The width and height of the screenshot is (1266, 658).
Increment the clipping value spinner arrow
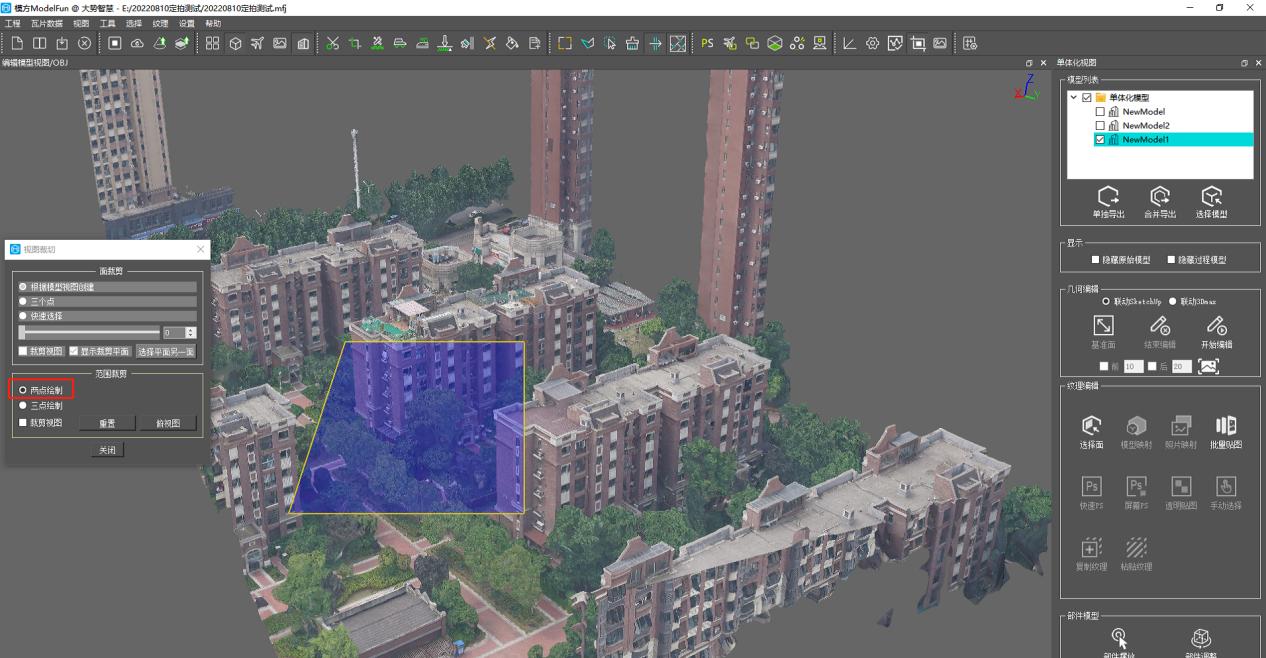[191, 329]
